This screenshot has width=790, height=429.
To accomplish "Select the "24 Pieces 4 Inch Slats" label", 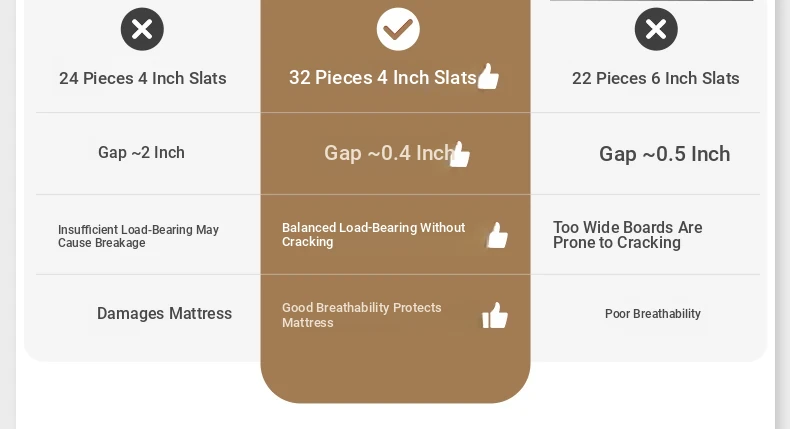I will 143,78.
